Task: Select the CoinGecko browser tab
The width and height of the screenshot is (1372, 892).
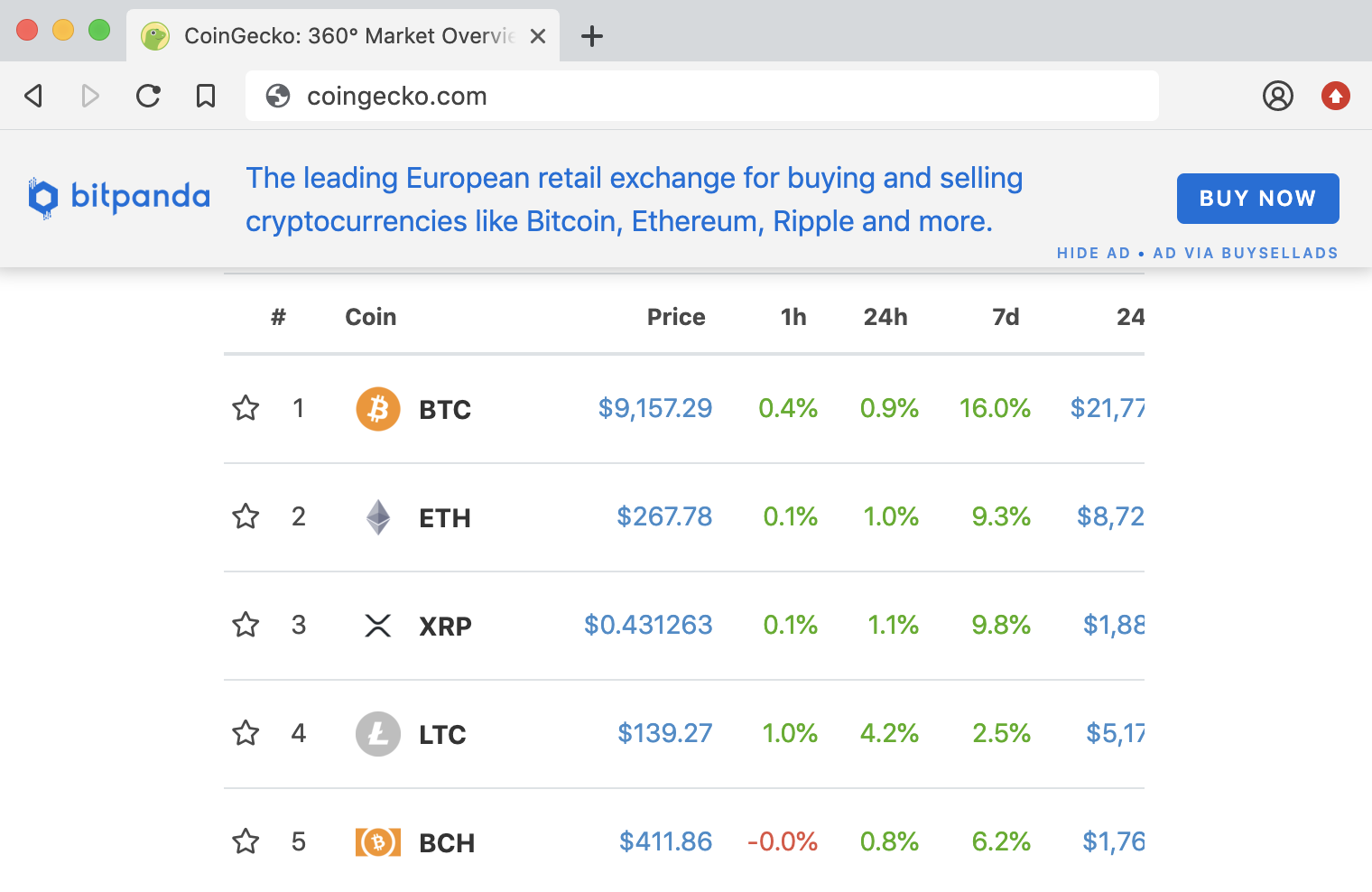Action: (343, 36)
